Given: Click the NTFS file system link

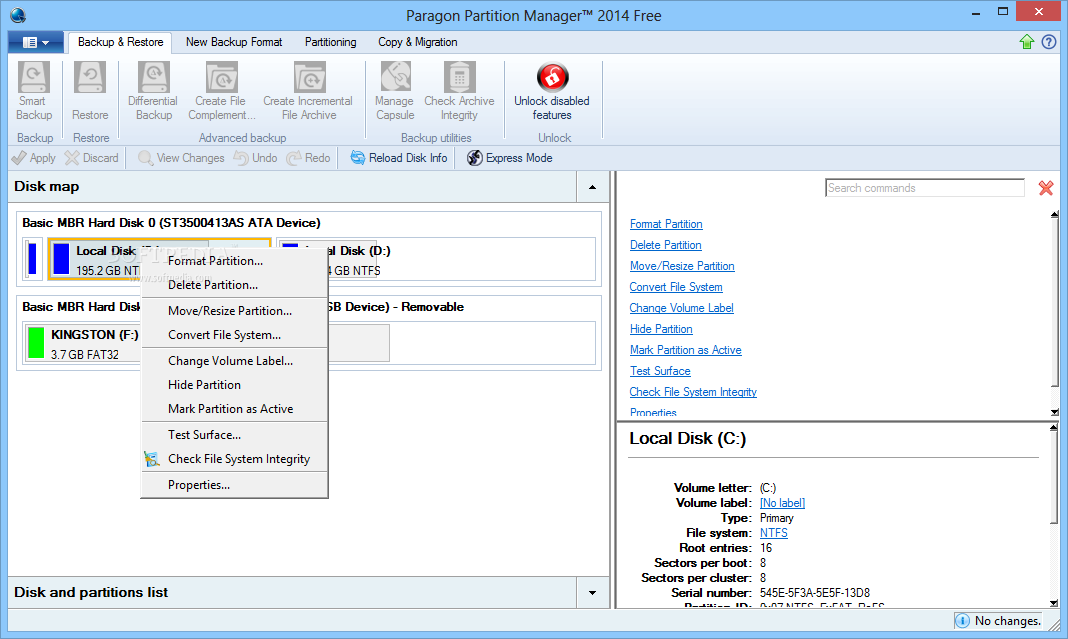Looking at the screenshot, I should coord(773,533).
